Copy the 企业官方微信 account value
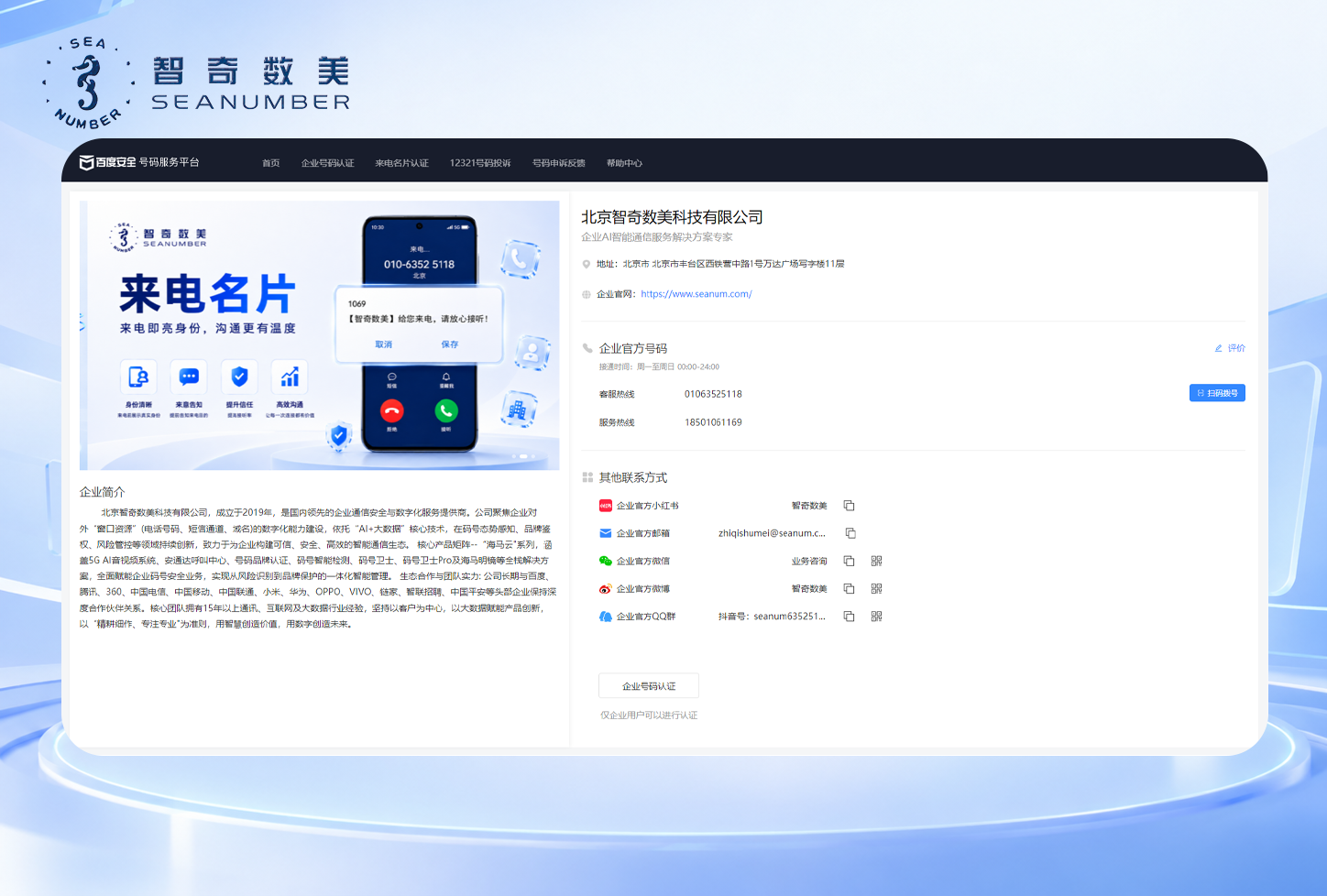This screenshot has height=896, width=1327. pyautogui.click(x=850, y=561)
